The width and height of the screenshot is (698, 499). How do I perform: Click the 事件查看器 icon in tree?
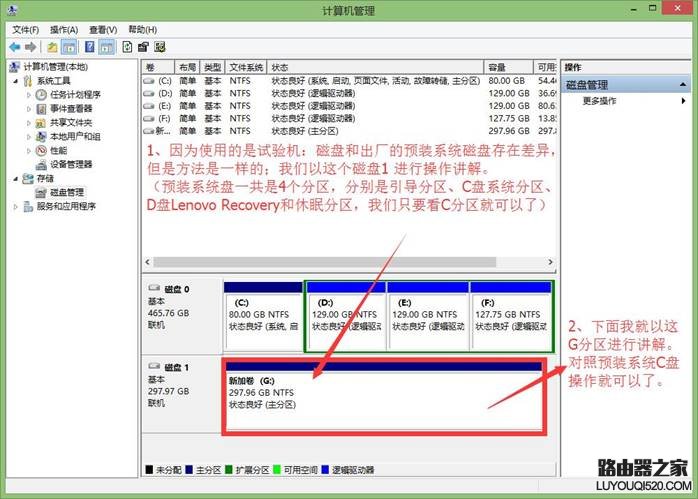[x=41, y=109]
